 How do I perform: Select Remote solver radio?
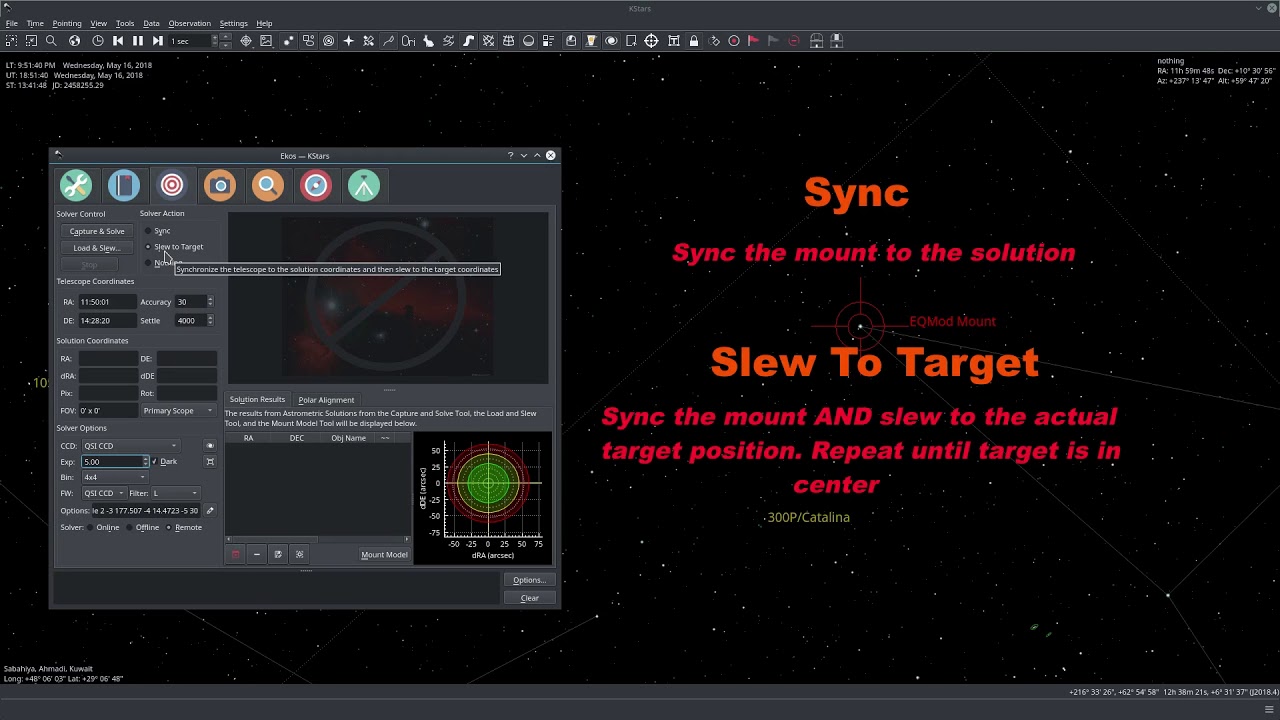[184, 527]
